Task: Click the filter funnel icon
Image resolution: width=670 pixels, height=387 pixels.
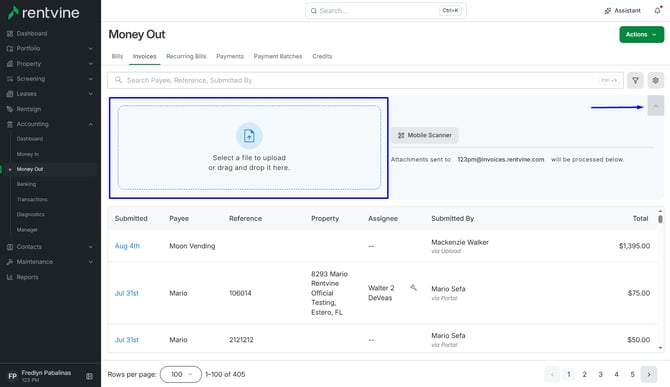Action: pos(635,80)
